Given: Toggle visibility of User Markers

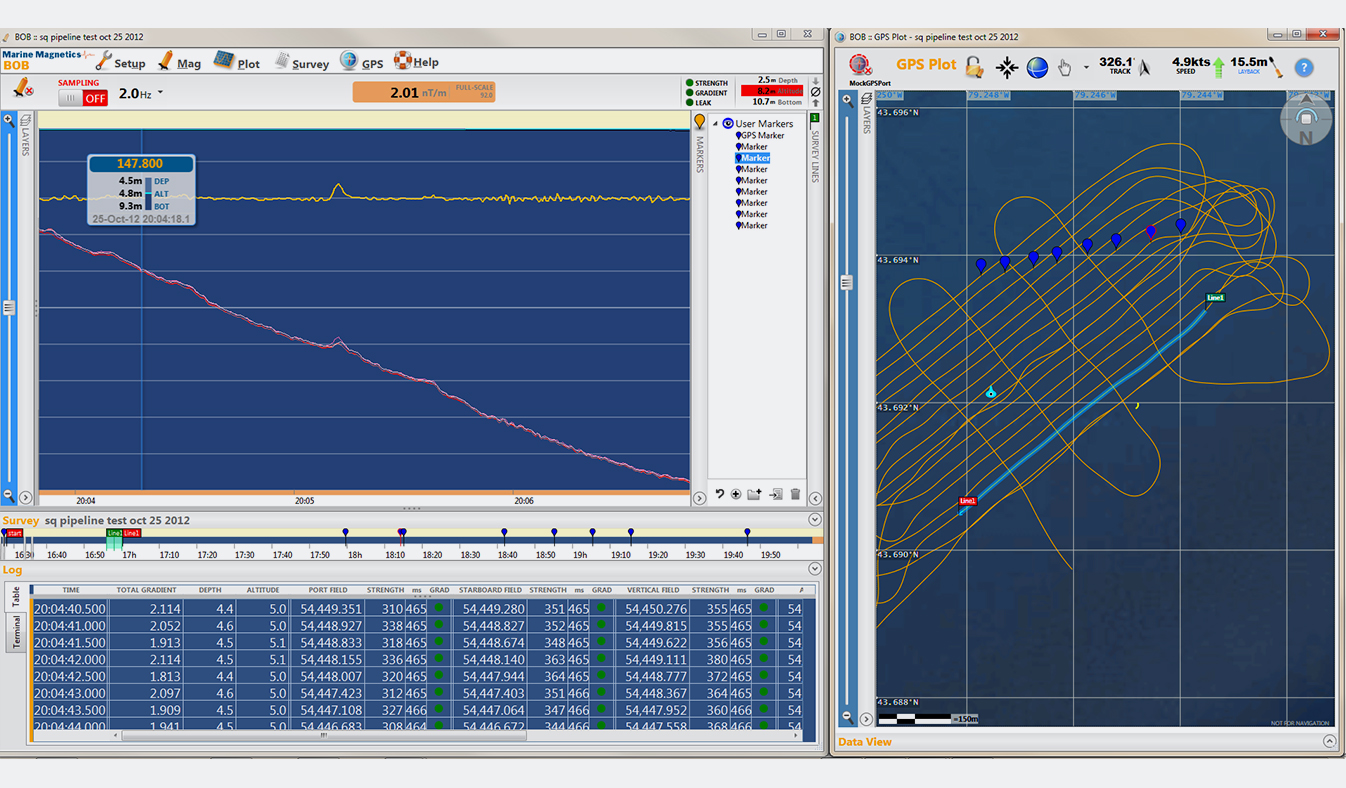Looking at the screenshot, I should click(726, 123).
